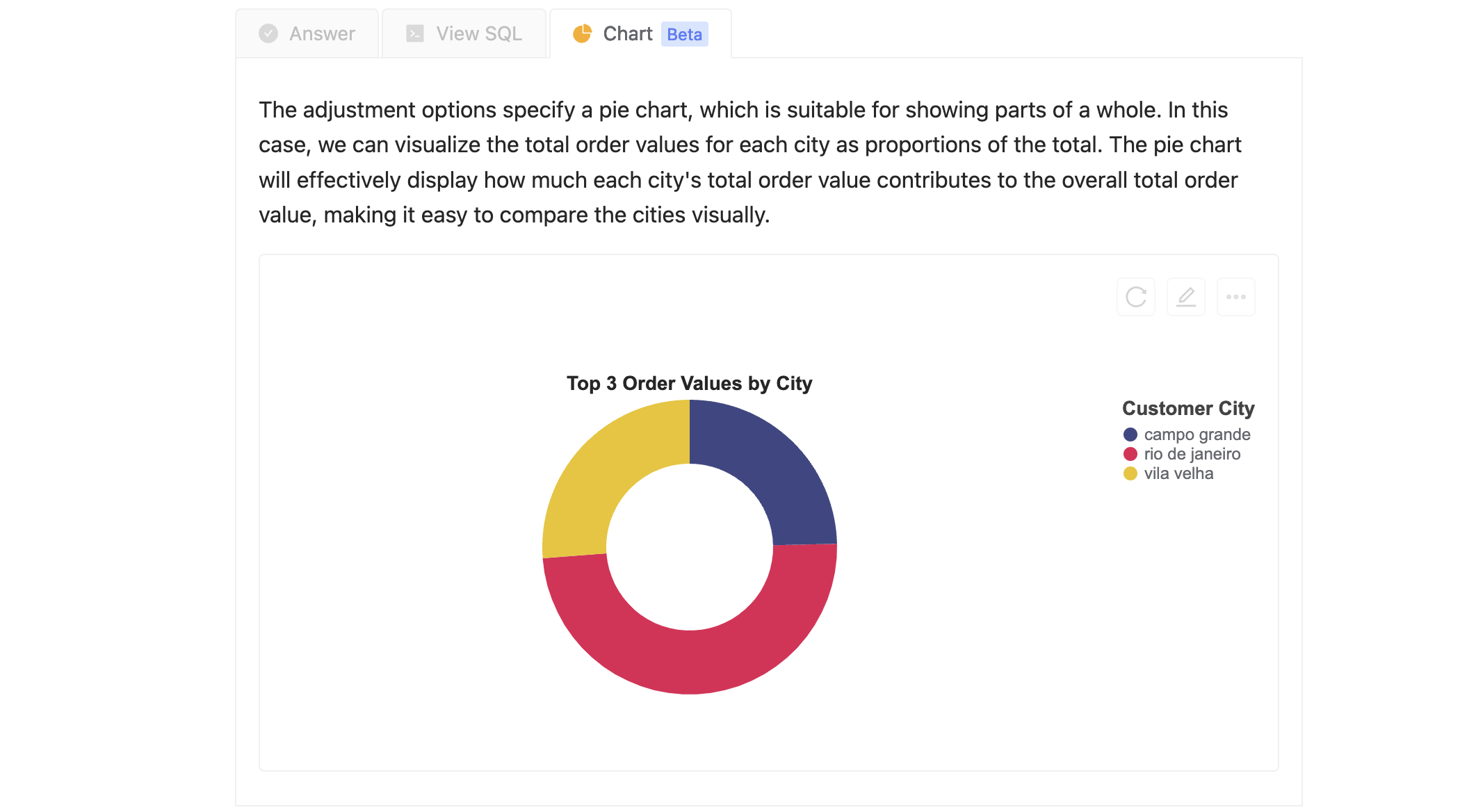Select the Chart tab label
This screenshot has height=812, width=1460.
tap(628, 33)
